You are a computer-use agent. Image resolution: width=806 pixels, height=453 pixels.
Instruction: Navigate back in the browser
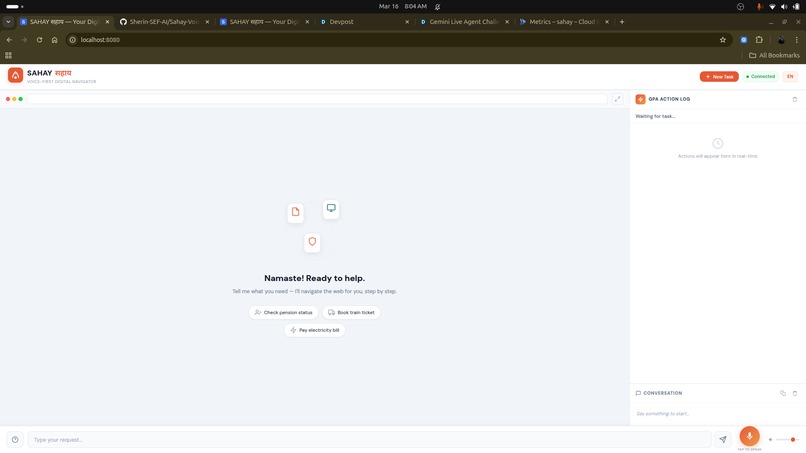pyautogui.click(x=9, y=40)
